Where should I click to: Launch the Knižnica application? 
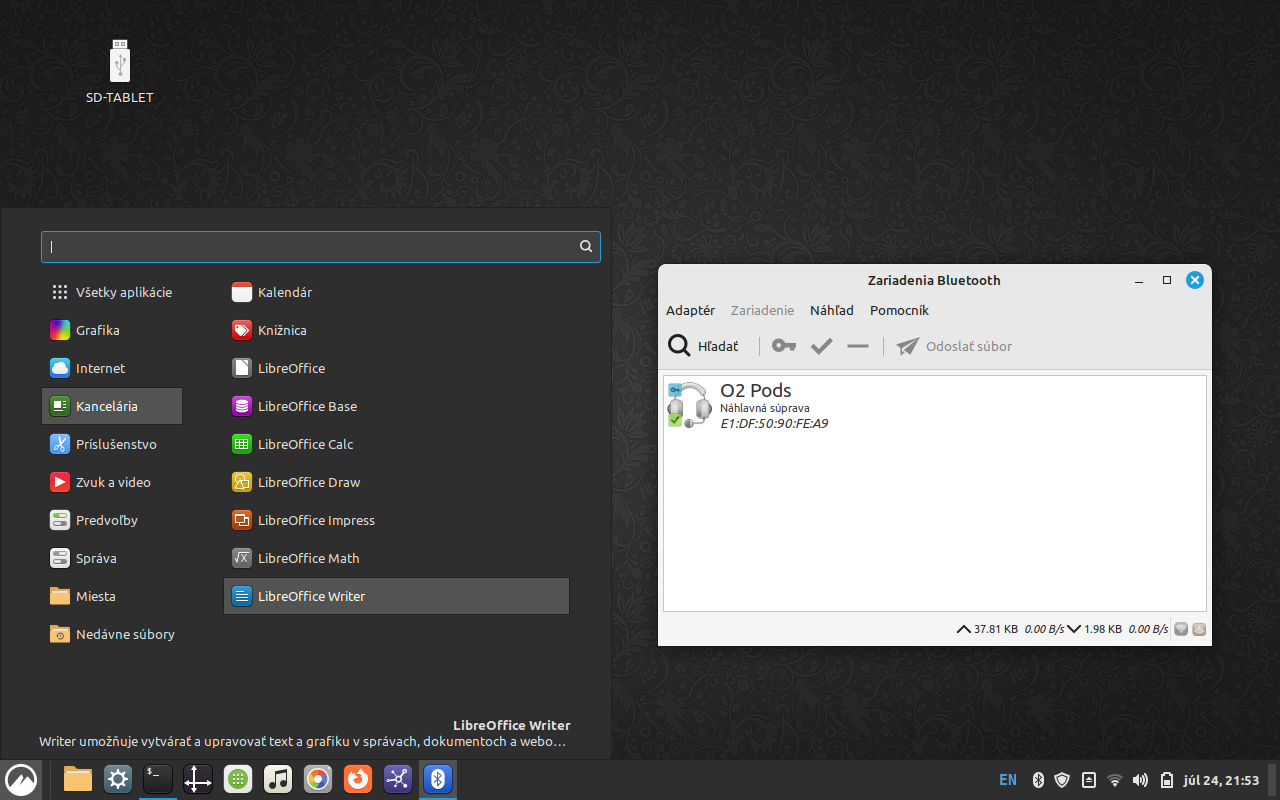396,330
